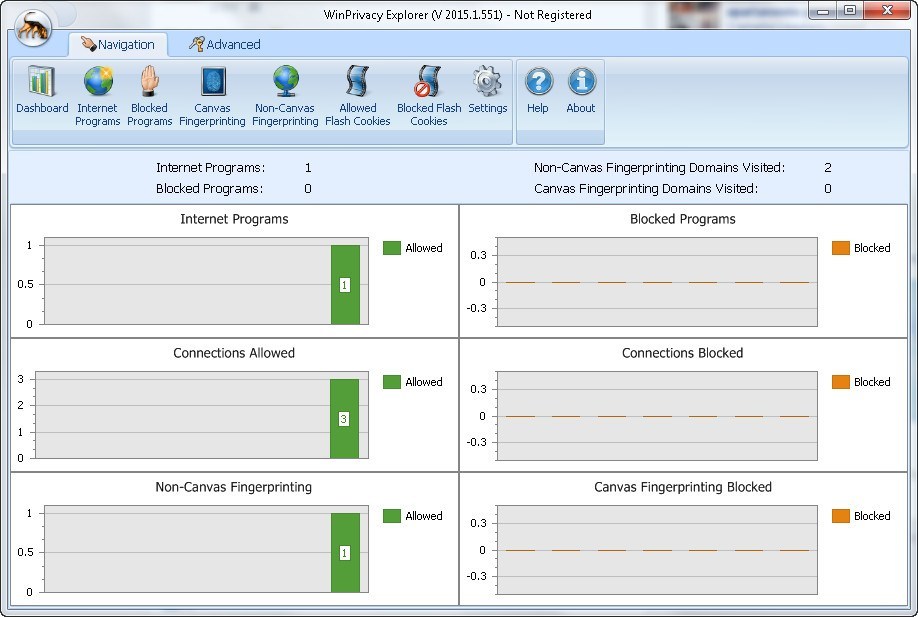This screenshot has width=918, height=617.
Task: Click the Internet Programs chart title
Action: point(234,219)
